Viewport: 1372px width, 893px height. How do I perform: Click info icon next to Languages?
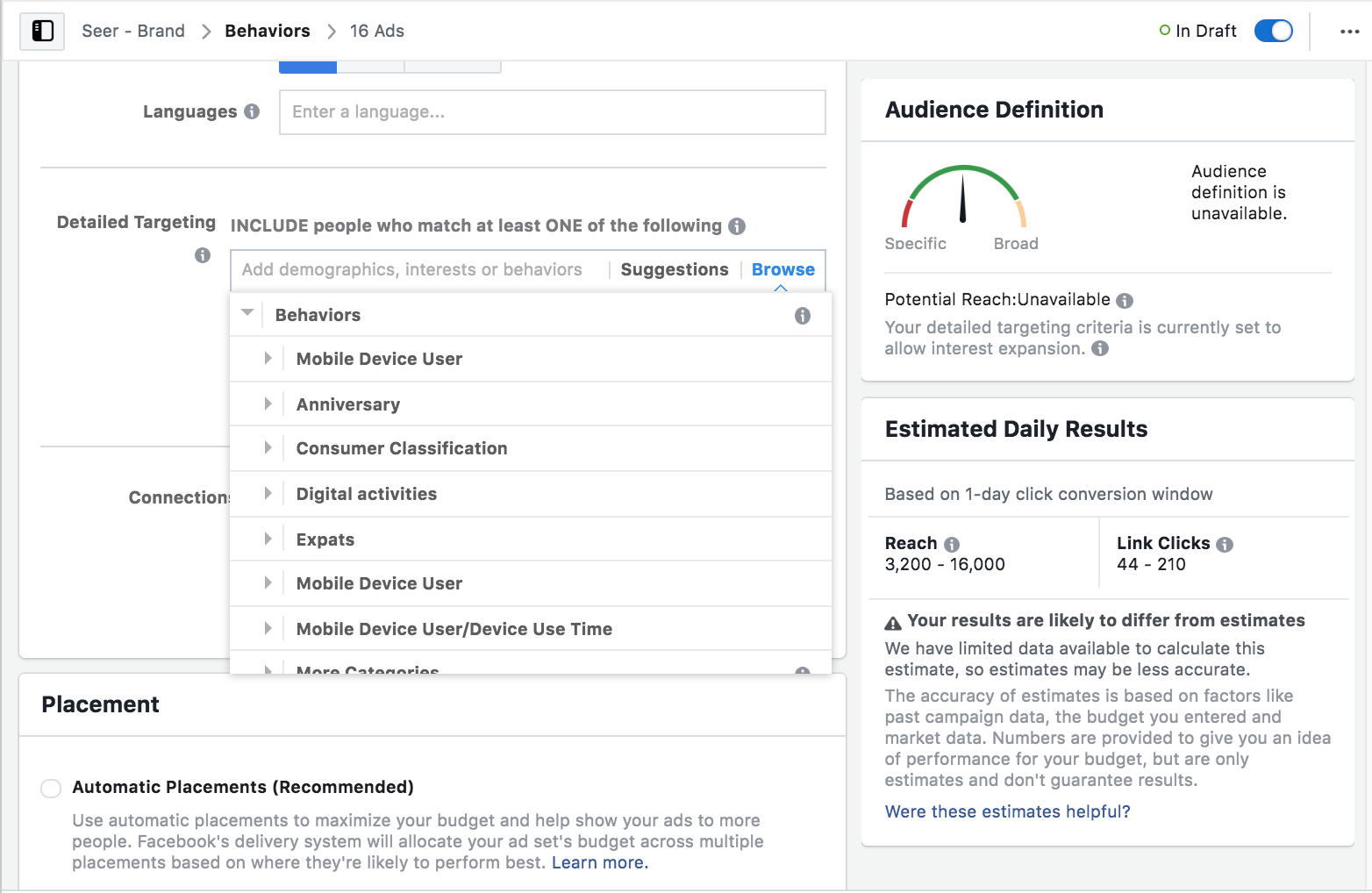point(252,111)
